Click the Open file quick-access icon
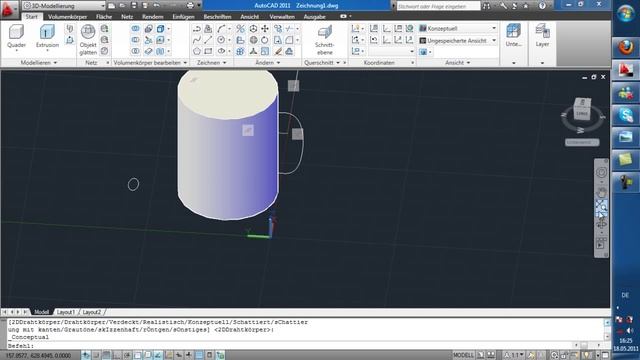 coord(122,6)
